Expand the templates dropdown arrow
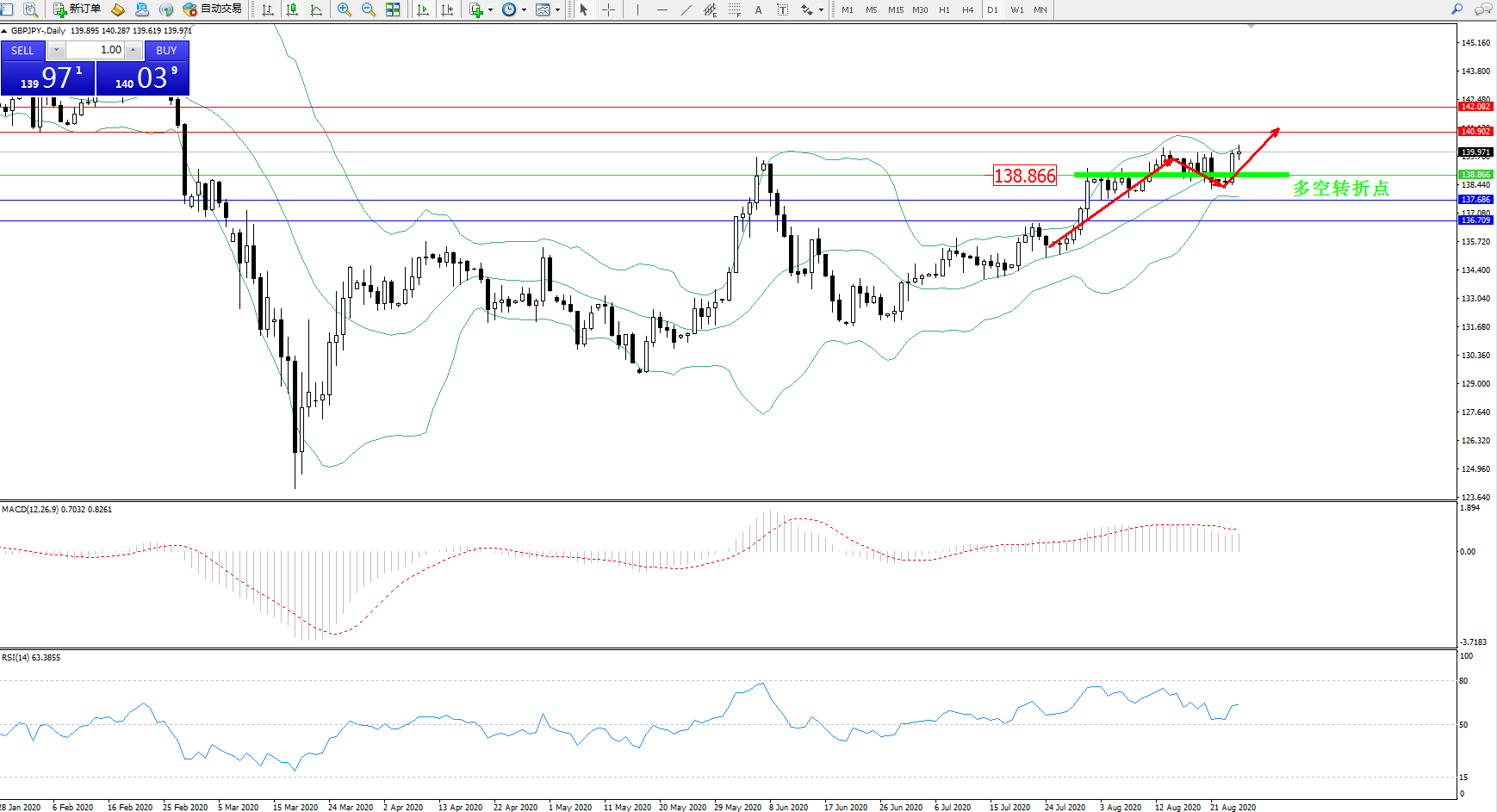 [557, 10]
